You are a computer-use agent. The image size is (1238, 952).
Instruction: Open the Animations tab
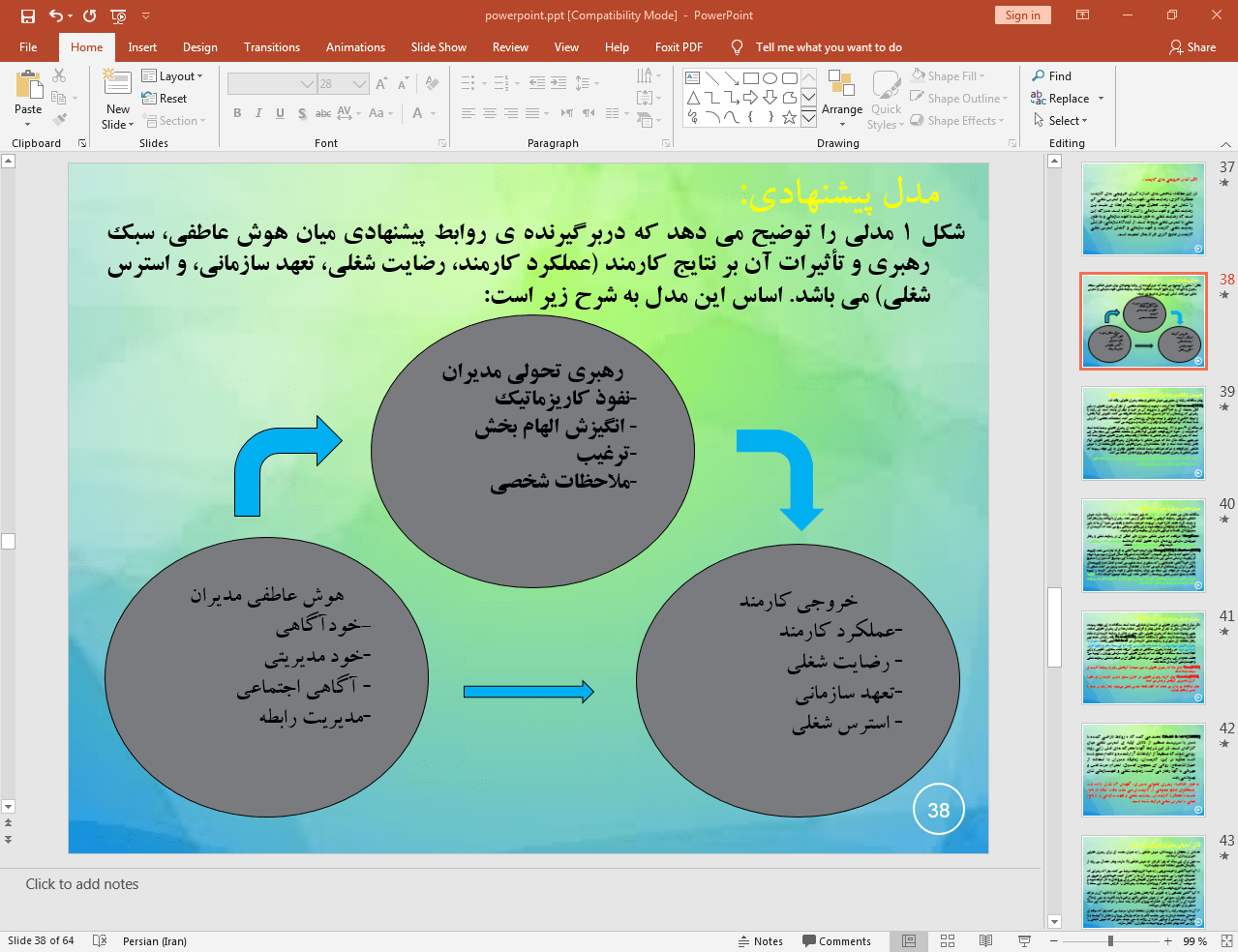coord(355,46)
